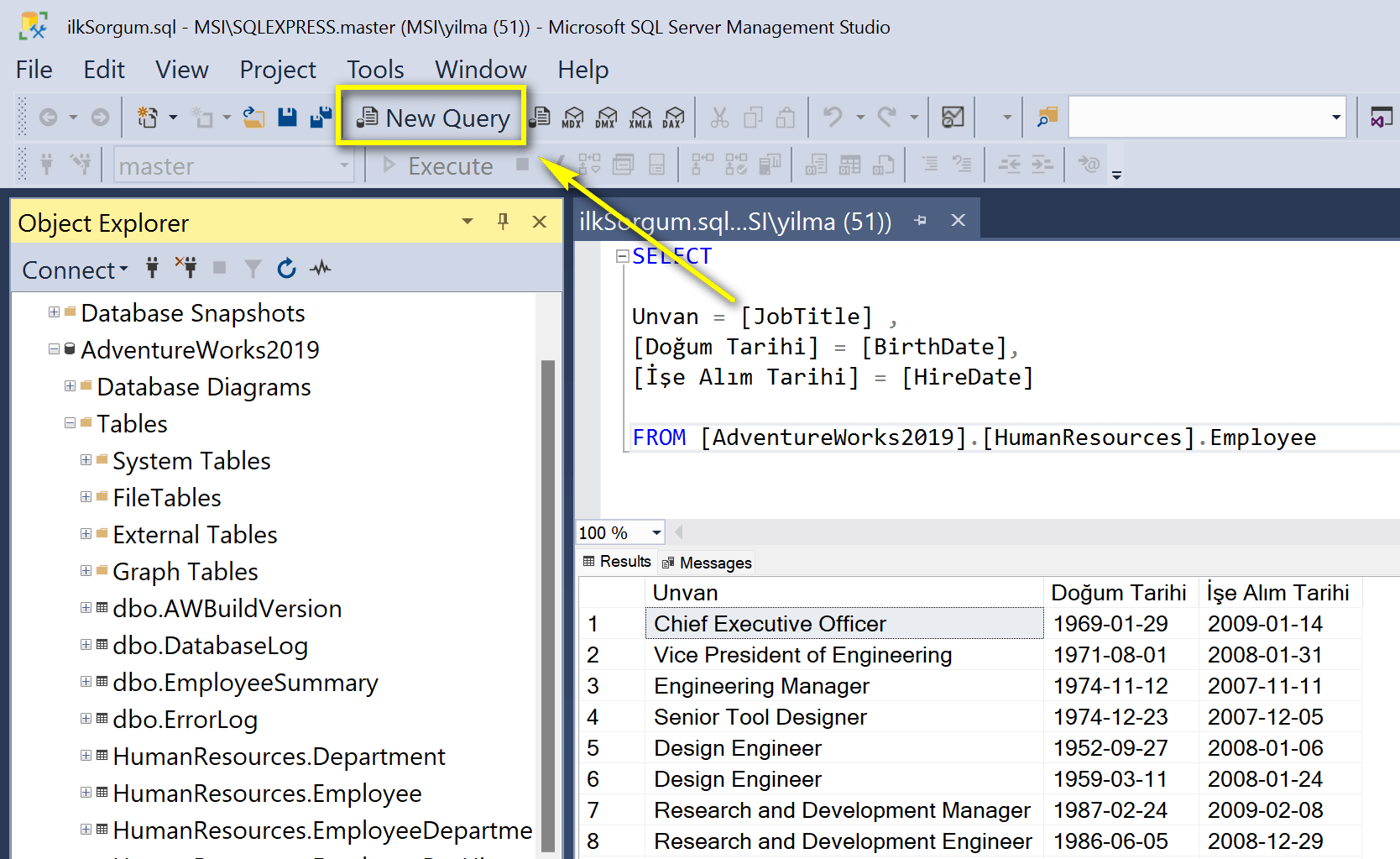The width and height of the screenshot is (1400, 859).
Task: Expand the HumanResources.Employee table node
Action: point(86,793)
